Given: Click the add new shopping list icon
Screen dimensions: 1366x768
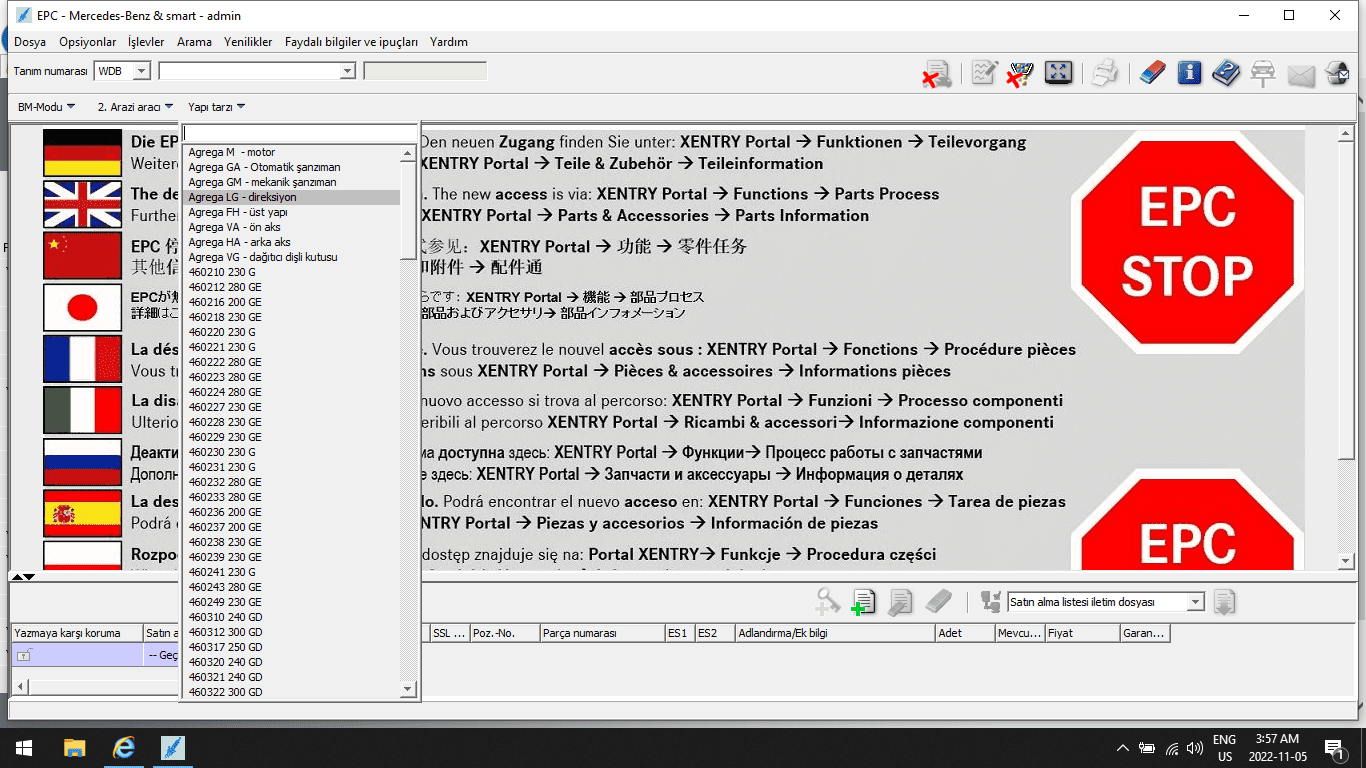Looking at the screenshot, I should point(862,601).
